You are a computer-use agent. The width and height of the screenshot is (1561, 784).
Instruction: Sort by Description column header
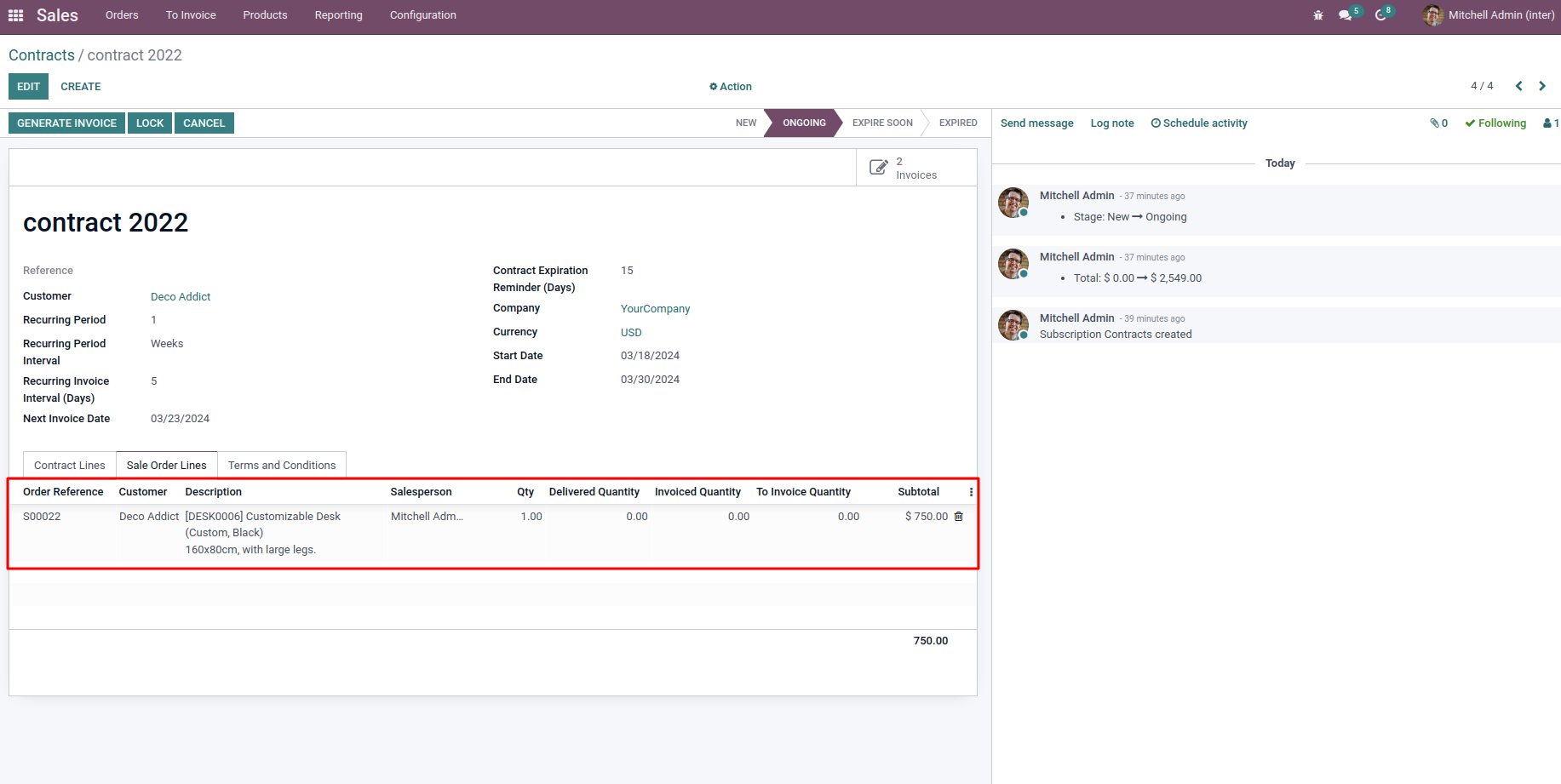click(214, 492)
